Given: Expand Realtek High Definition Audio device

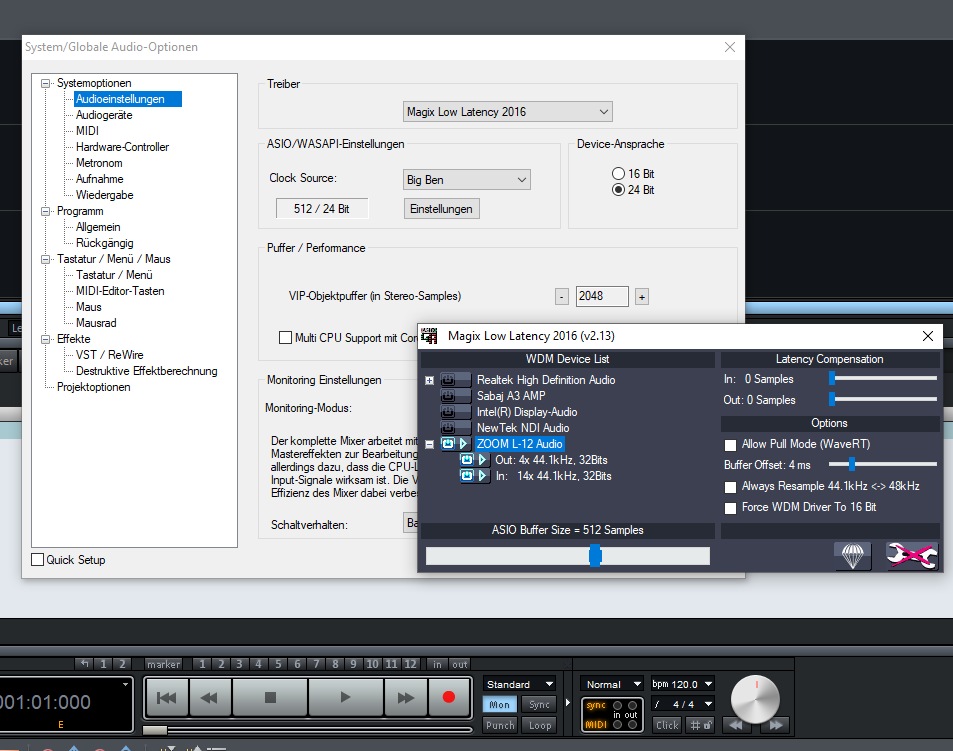Looking at the screenshot, I should pyautogui.click(x=430, y=380).
